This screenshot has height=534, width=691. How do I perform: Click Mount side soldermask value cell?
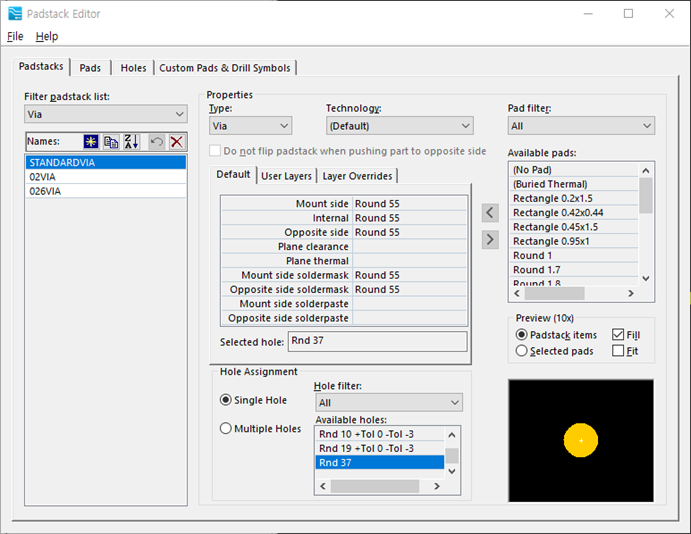[x=409, y=275]
